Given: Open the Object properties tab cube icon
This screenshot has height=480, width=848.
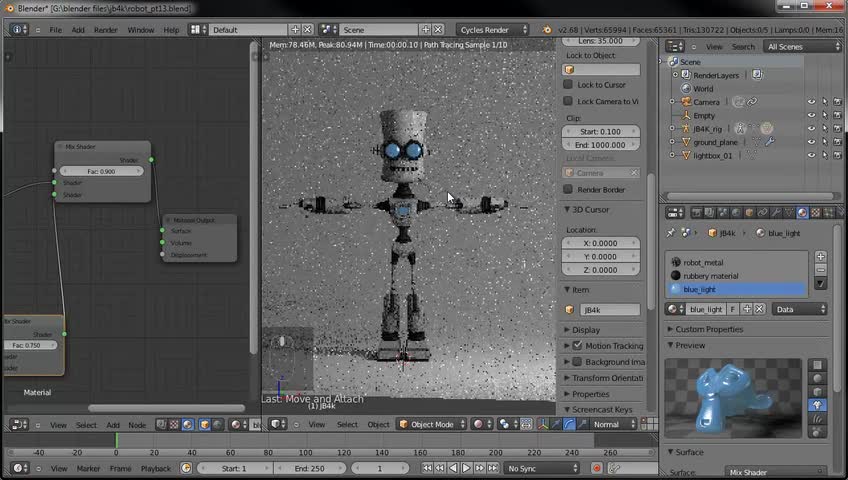Looking at the screenshot, I should 749,213.
